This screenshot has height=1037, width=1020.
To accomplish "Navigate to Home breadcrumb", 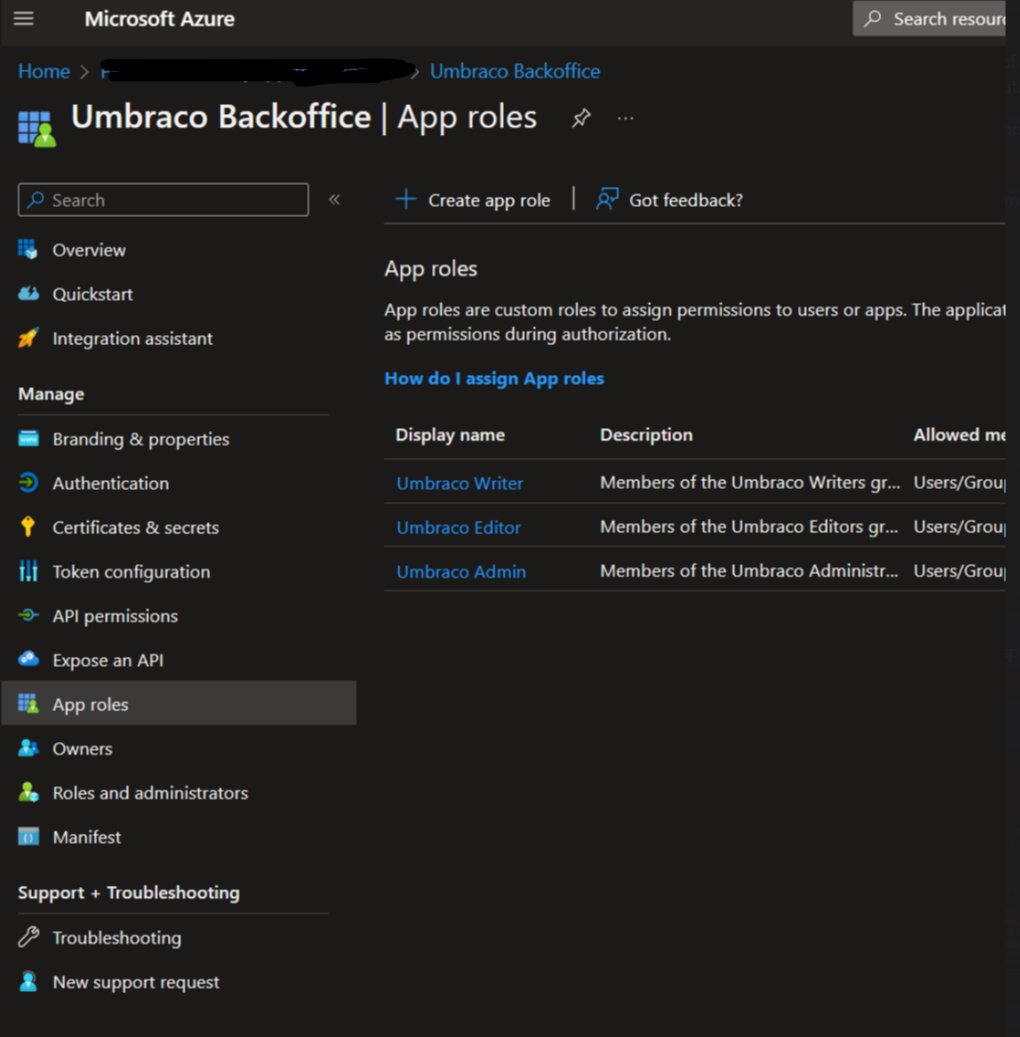I will [44, 72].
